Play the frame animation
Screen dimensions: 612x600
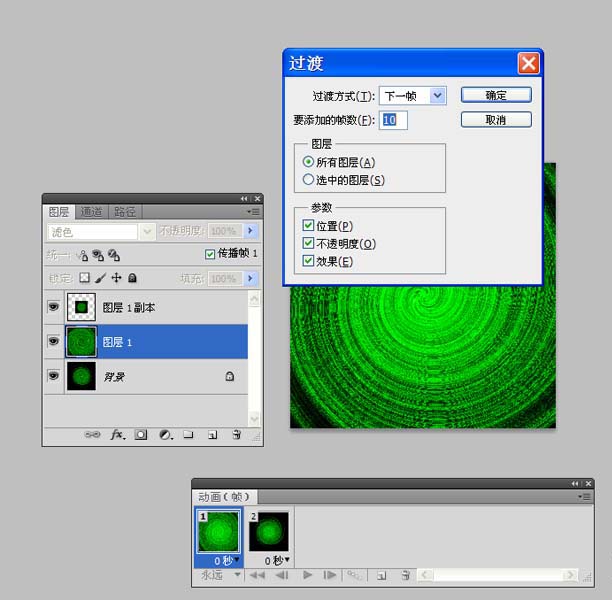coord(307,575)
